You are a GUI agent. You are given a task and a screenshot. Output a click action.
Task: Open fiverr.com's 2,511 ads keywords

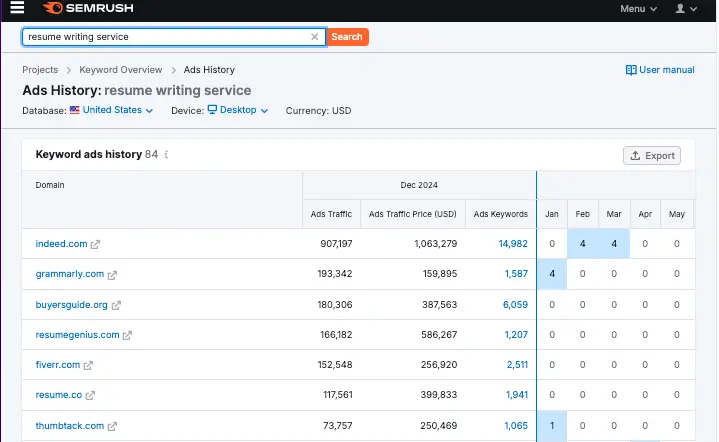(x=517, y=365)
